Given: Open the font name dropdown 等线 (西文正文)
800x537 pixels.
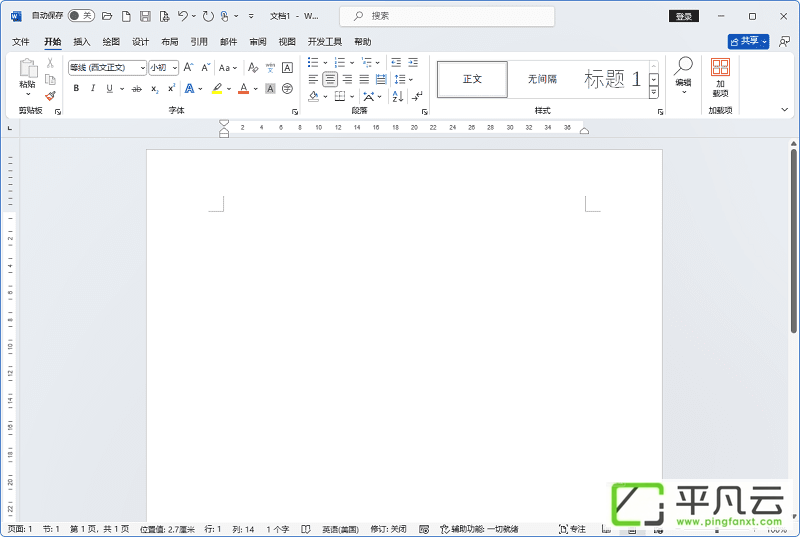Looking at the screenshot, I should [143, 68].
